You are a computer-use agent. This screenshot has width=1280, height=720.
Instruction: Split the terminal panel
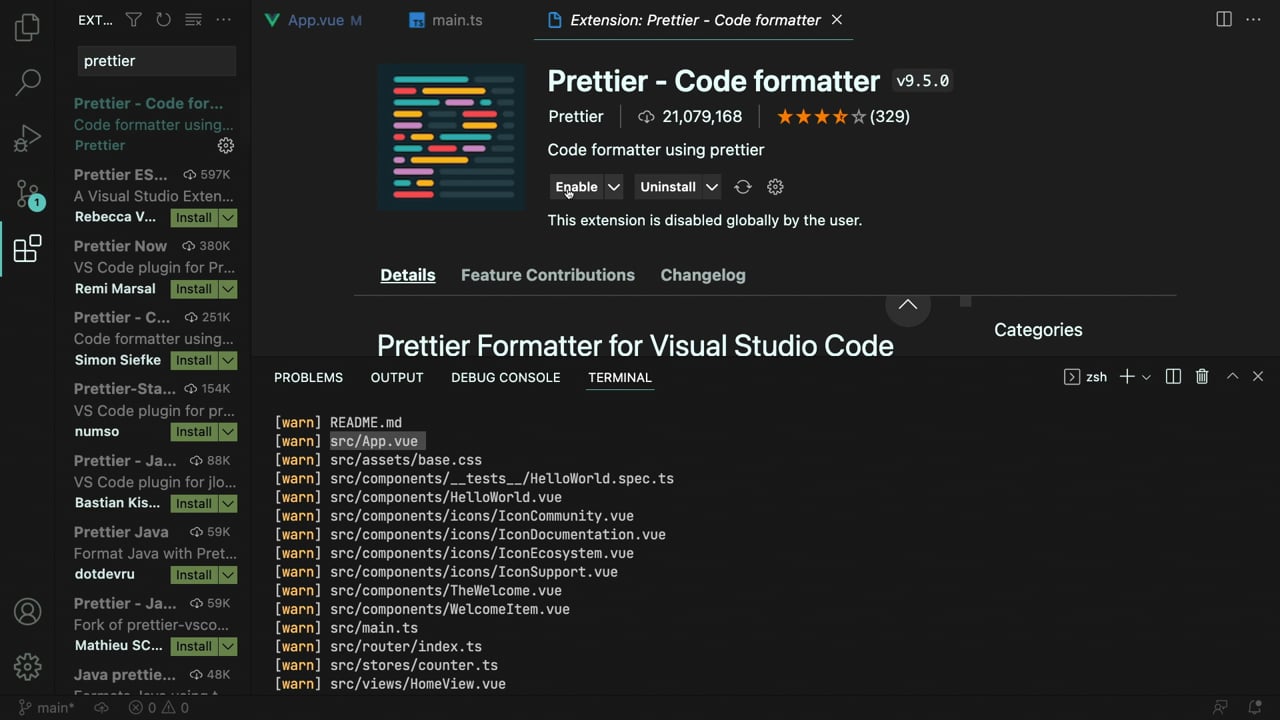coord(1173,377)
